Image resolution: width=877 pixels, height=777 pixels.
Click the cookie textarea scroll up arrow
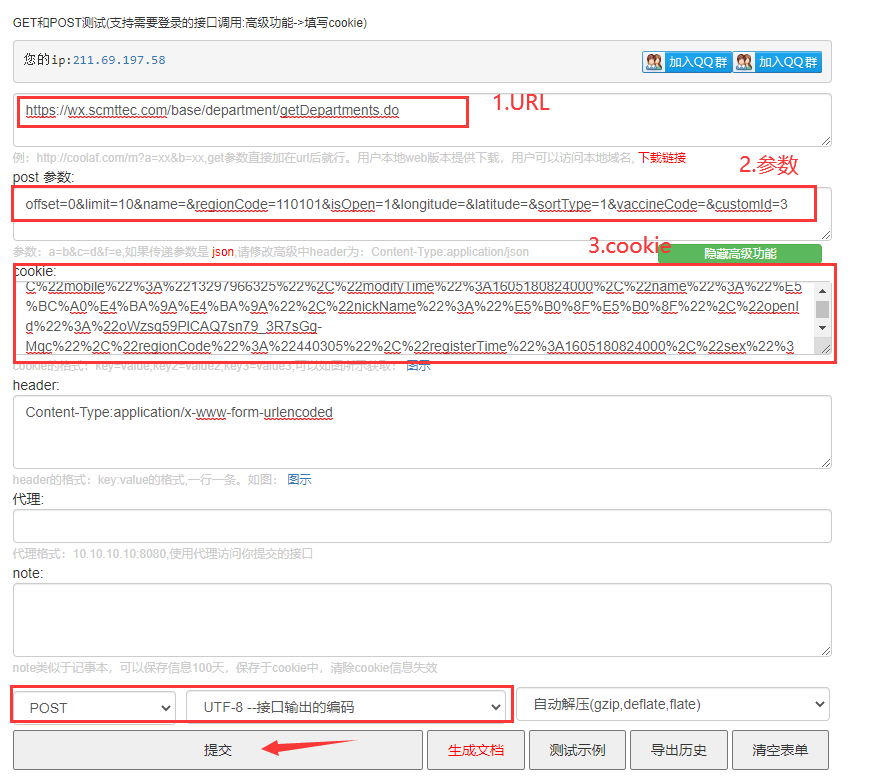[x=822, y=291]
